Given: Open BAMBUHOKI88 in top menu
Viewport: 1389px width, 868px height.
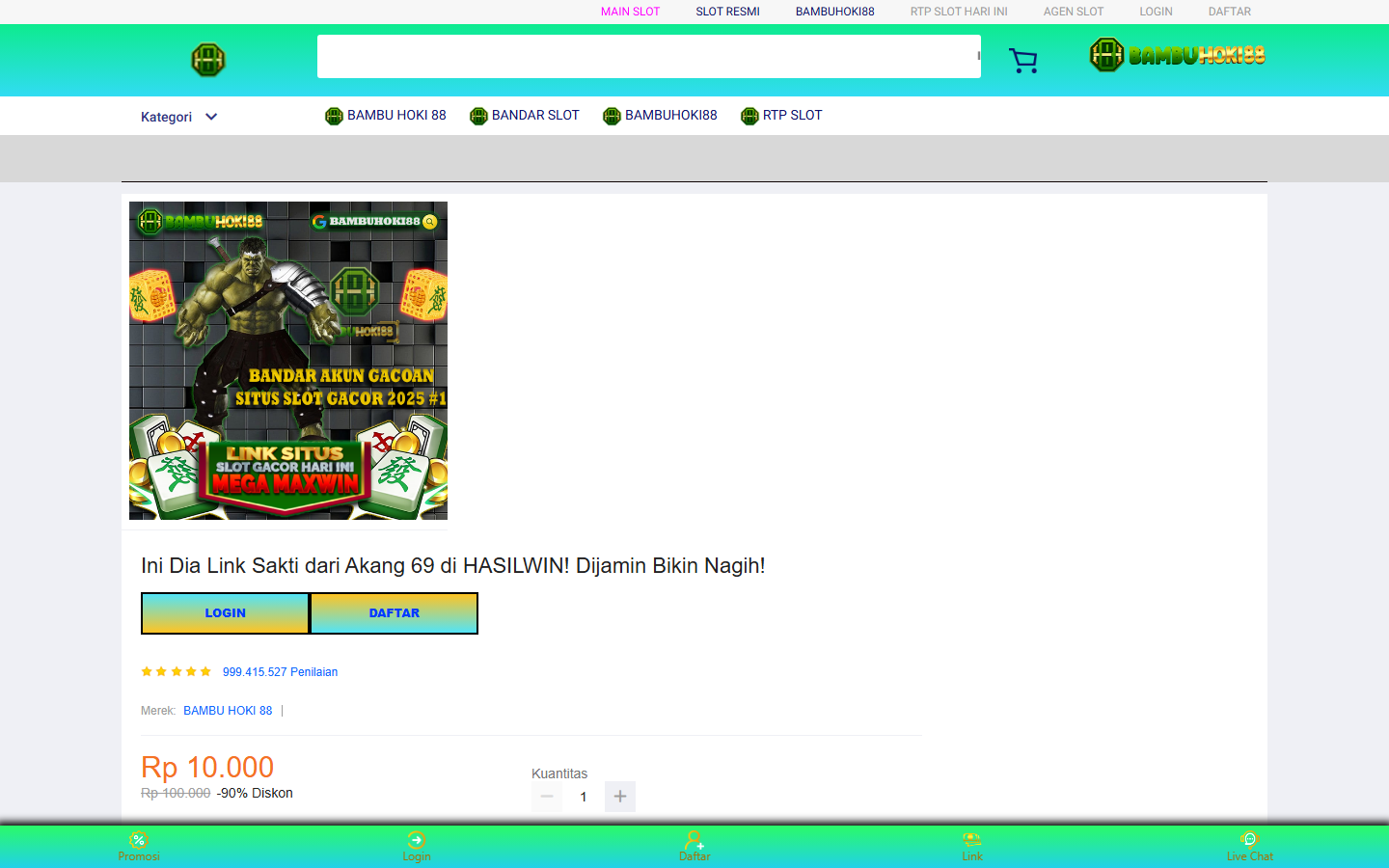Looking at the screenshot, I should pyautogui.click(x=835, y=12).
